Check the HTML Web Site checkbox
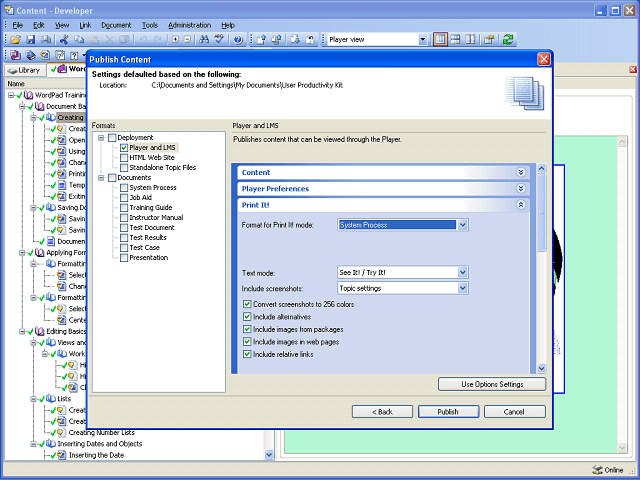The image size is (640, 480). coord(124,158)
